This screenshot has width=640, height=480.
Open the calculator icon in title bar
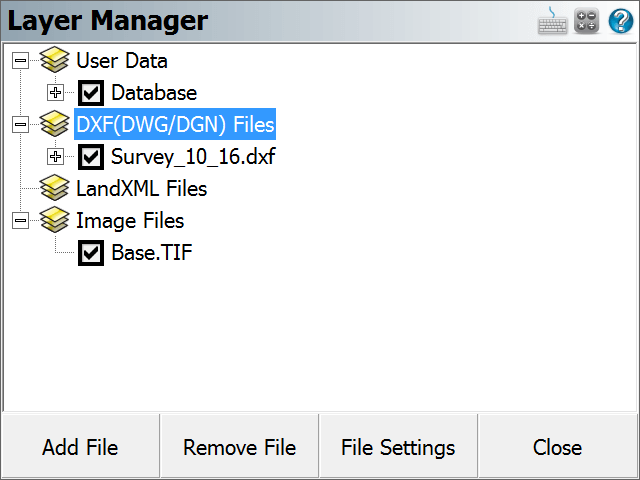pos(587,20)
